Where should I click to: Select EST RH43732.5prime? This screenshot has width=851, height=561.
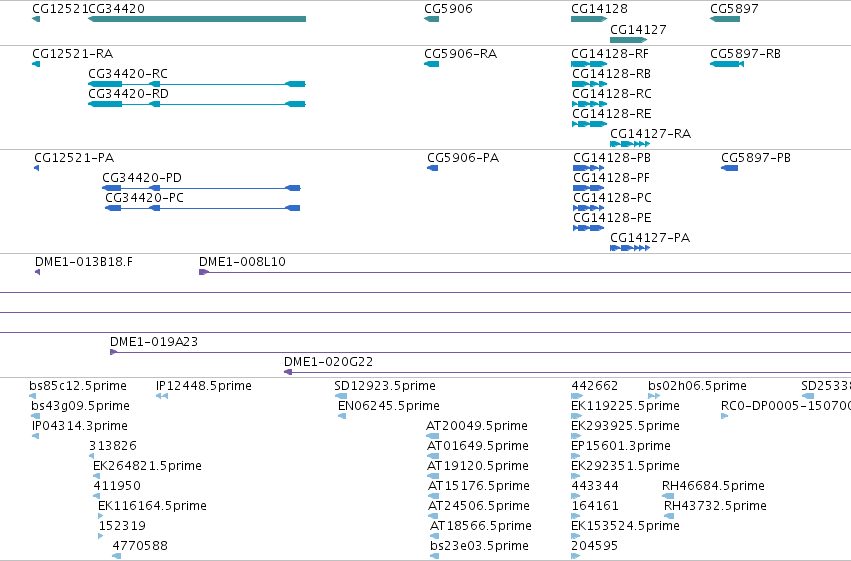[669, 517]
